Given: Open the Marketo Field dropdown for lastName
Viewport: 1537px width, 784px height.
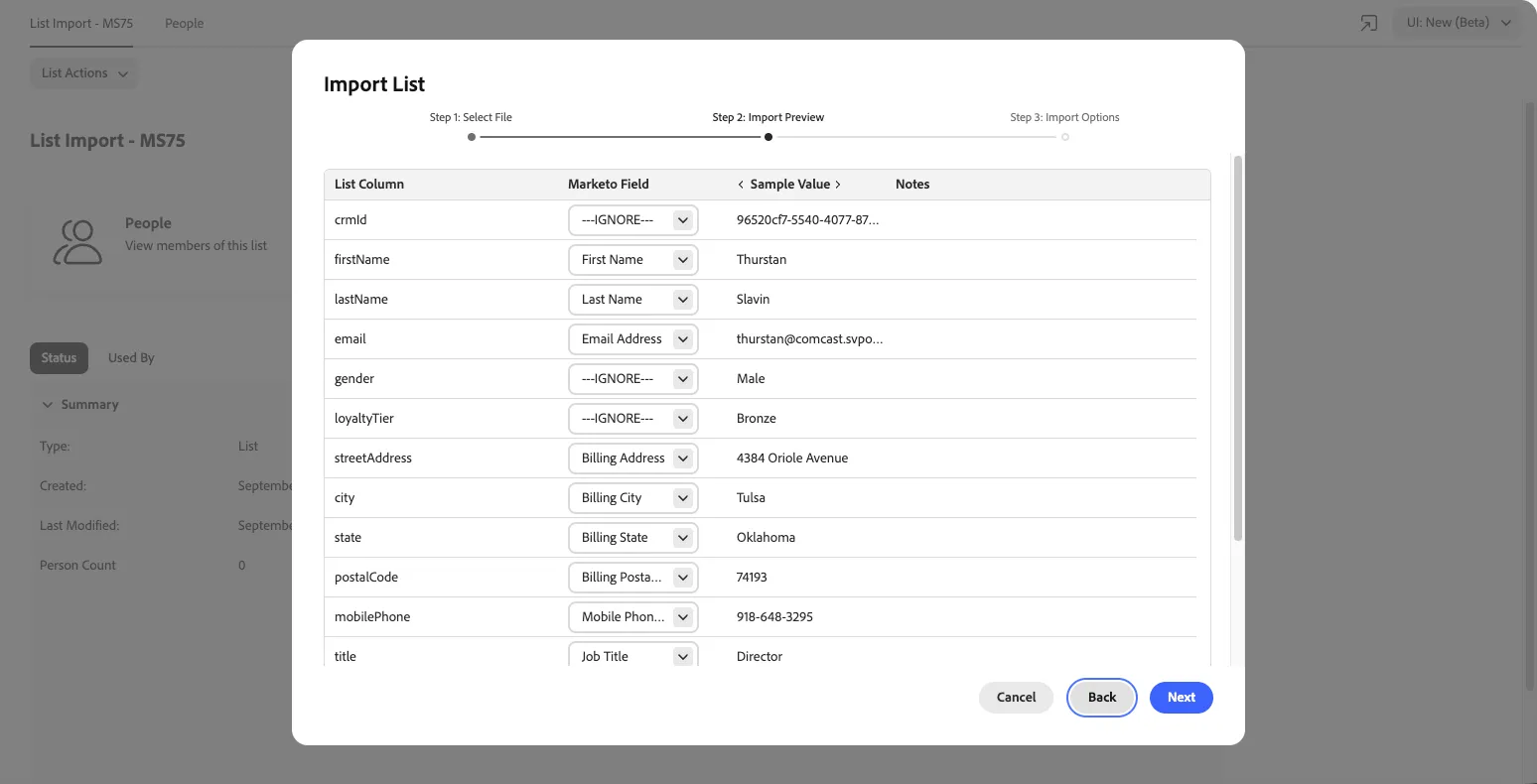Looking at the screenshot, I should [633, 300].
